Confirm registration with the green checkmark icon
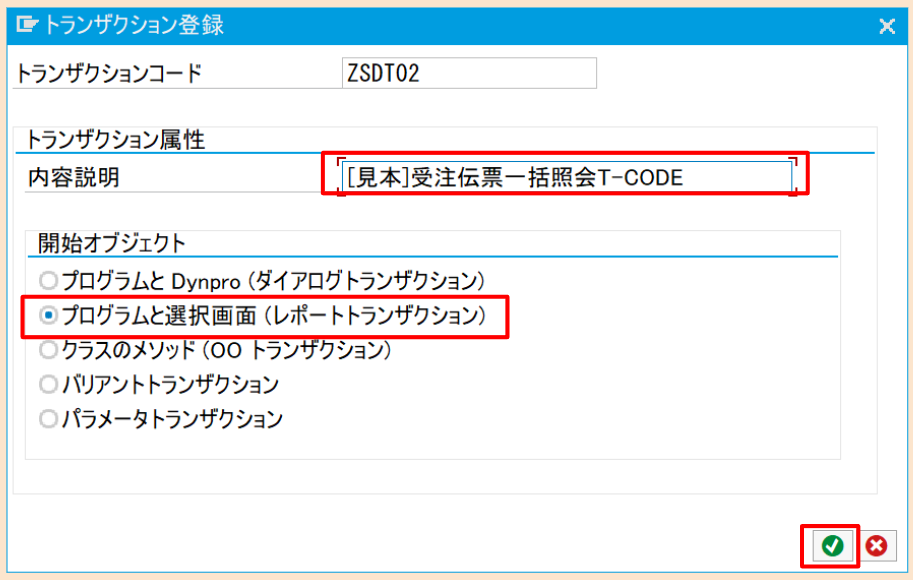Viewport: 913px width, 580px height. point(835,546)
